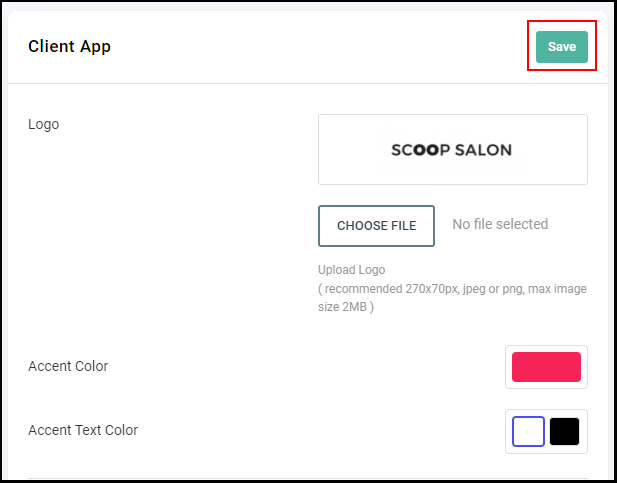Click the word SCOOP in the logo
The height and width of the screenshot is (483, 617).
420,150
